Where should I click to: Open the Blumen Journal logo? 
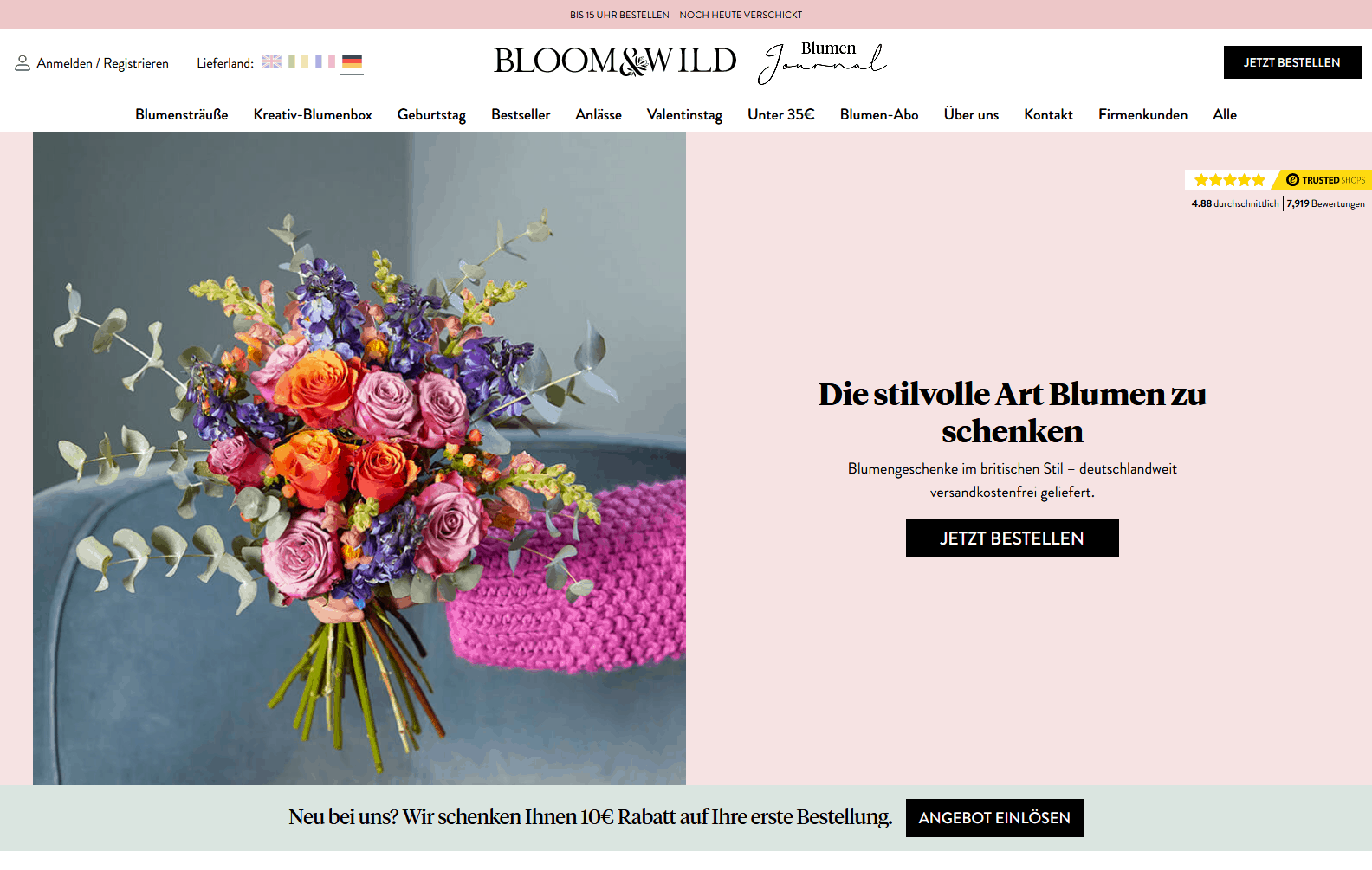(822, 62)
